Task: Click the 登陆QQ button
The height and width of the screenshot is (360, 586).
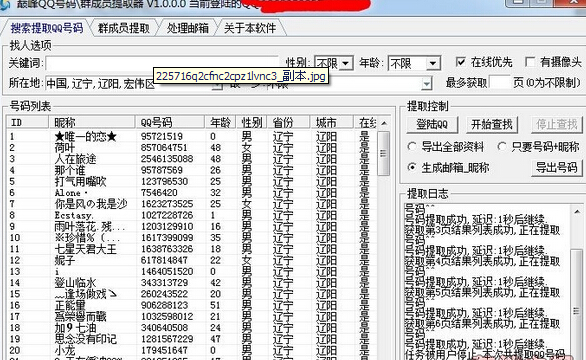Action: (432, 124)
